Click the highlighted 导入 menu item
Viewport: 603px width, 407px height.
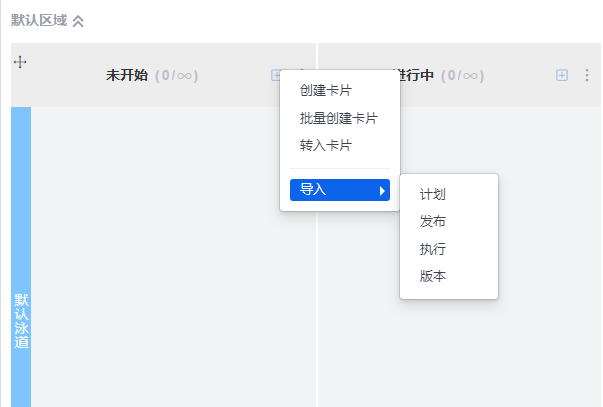point(340,190)
